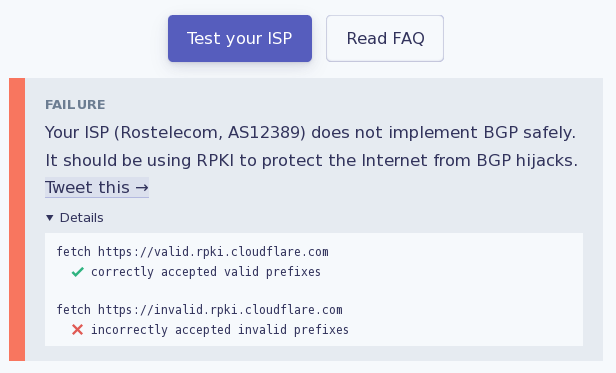Image resolution: width=616 pixels, height=373 pixels.
Task: Click 'does not implement BGP safely' text
Action: [443, 132]
